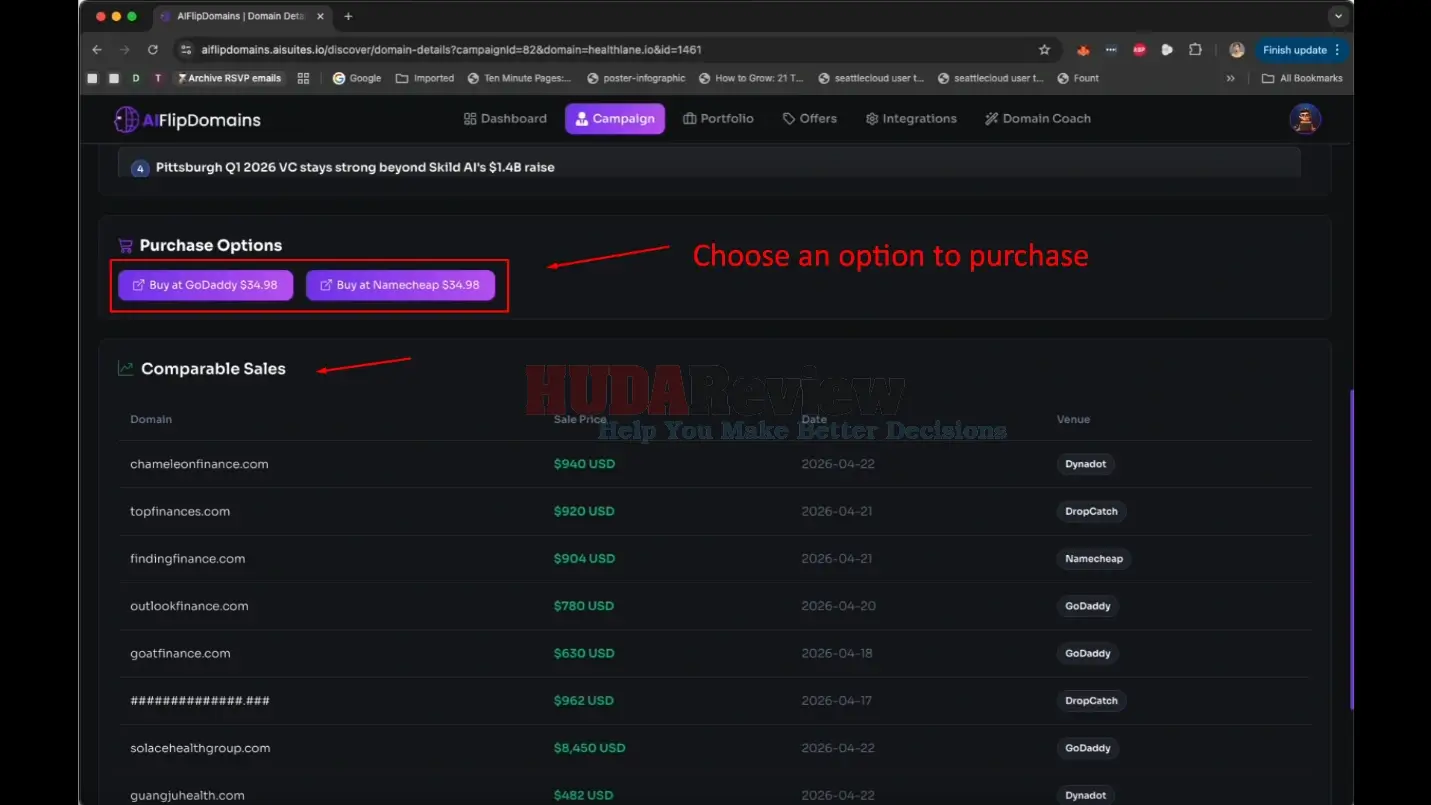
Task: Click the page vertical scrollbar
Action: click(x=1351, y=548)
